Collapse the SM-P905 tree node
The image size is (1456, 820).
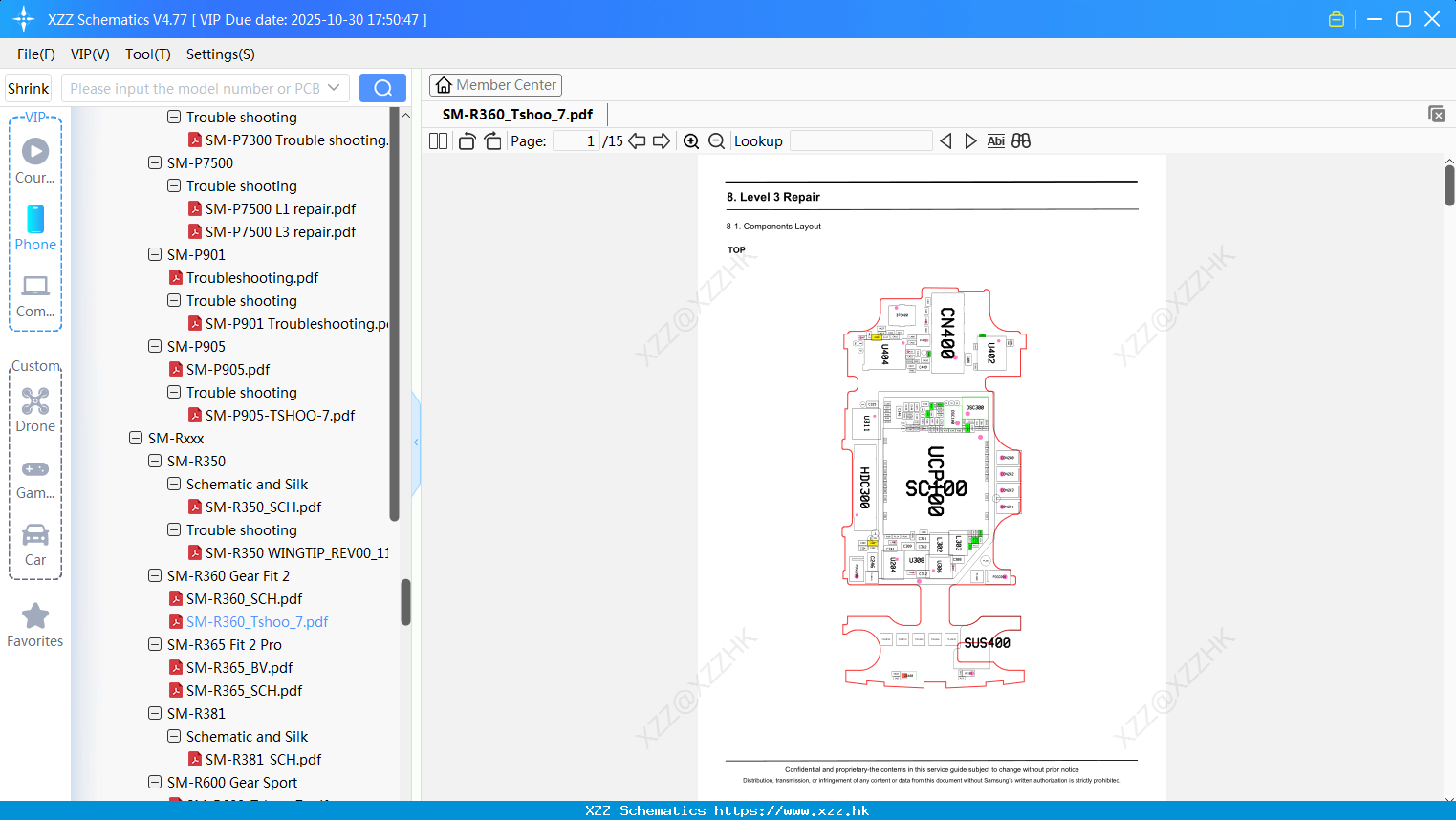click(155, 346)
